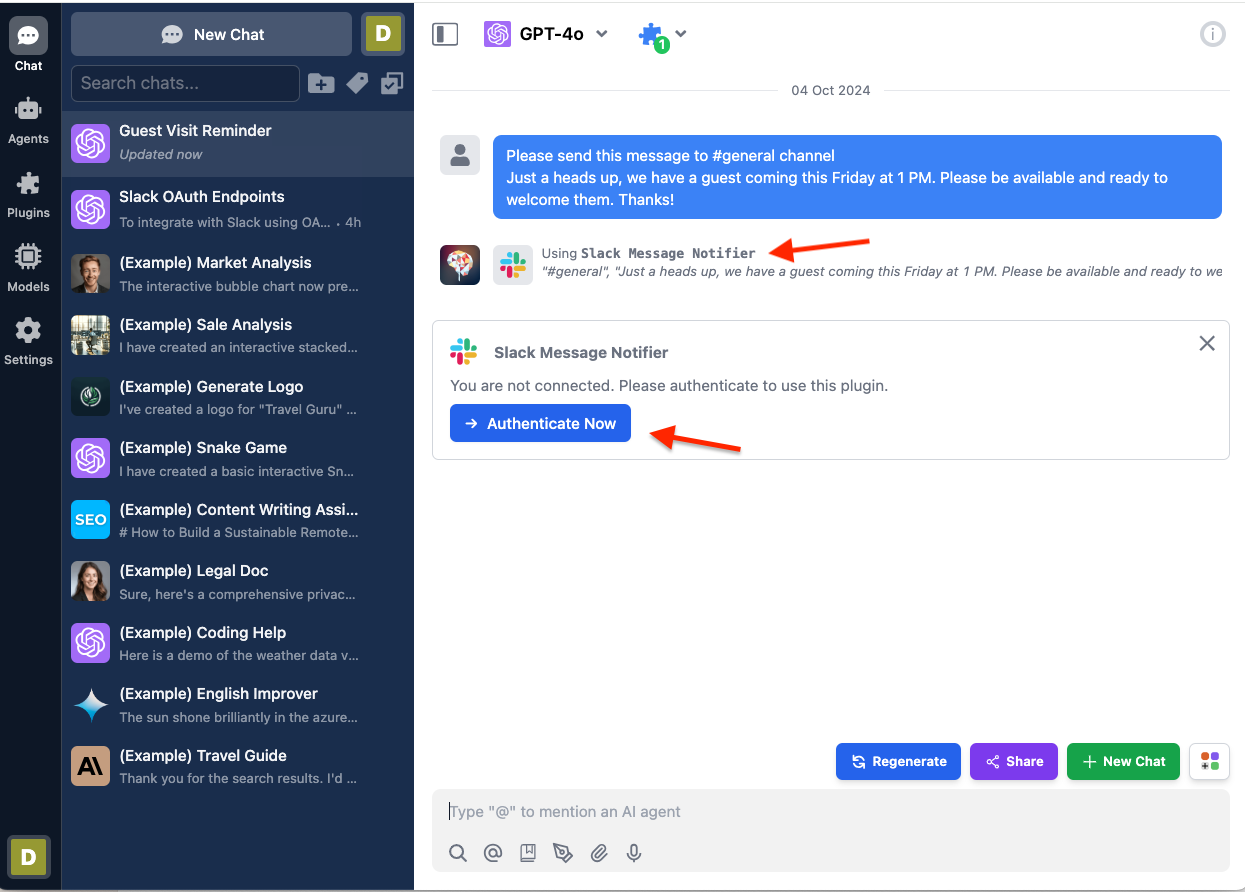Toggle the sidebar panel visibility
The image size is (1245, 892).
tap(445, 34)
